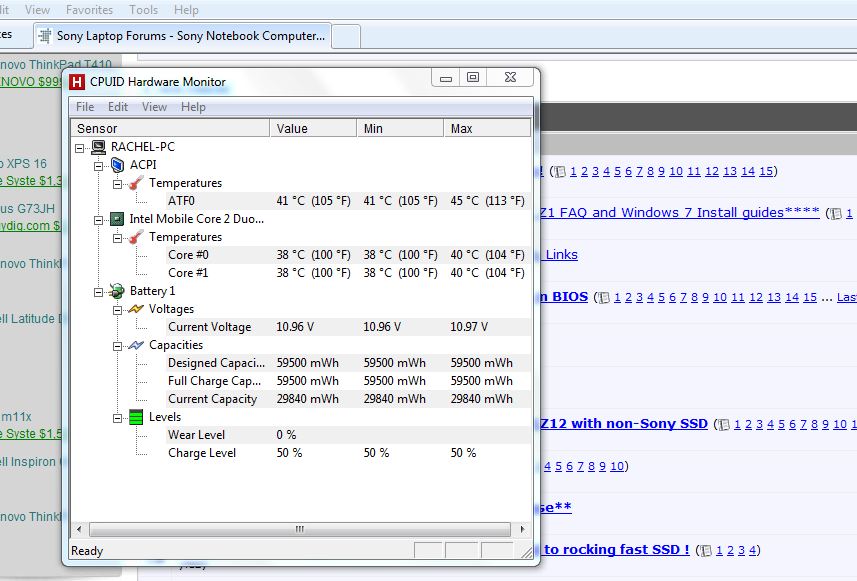Viewport: 857px width, 581px height.
Task: Switch to Sony Laptop Forums browser tab
Action: point(182,36)
